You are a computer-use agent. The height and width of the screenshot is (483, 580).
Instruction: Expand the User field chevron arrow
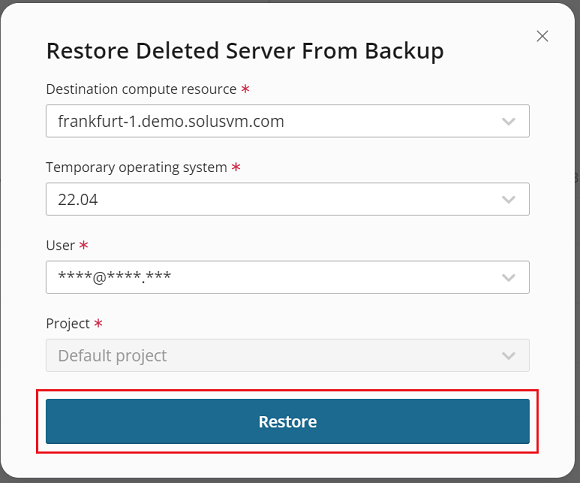pos(509,278)
